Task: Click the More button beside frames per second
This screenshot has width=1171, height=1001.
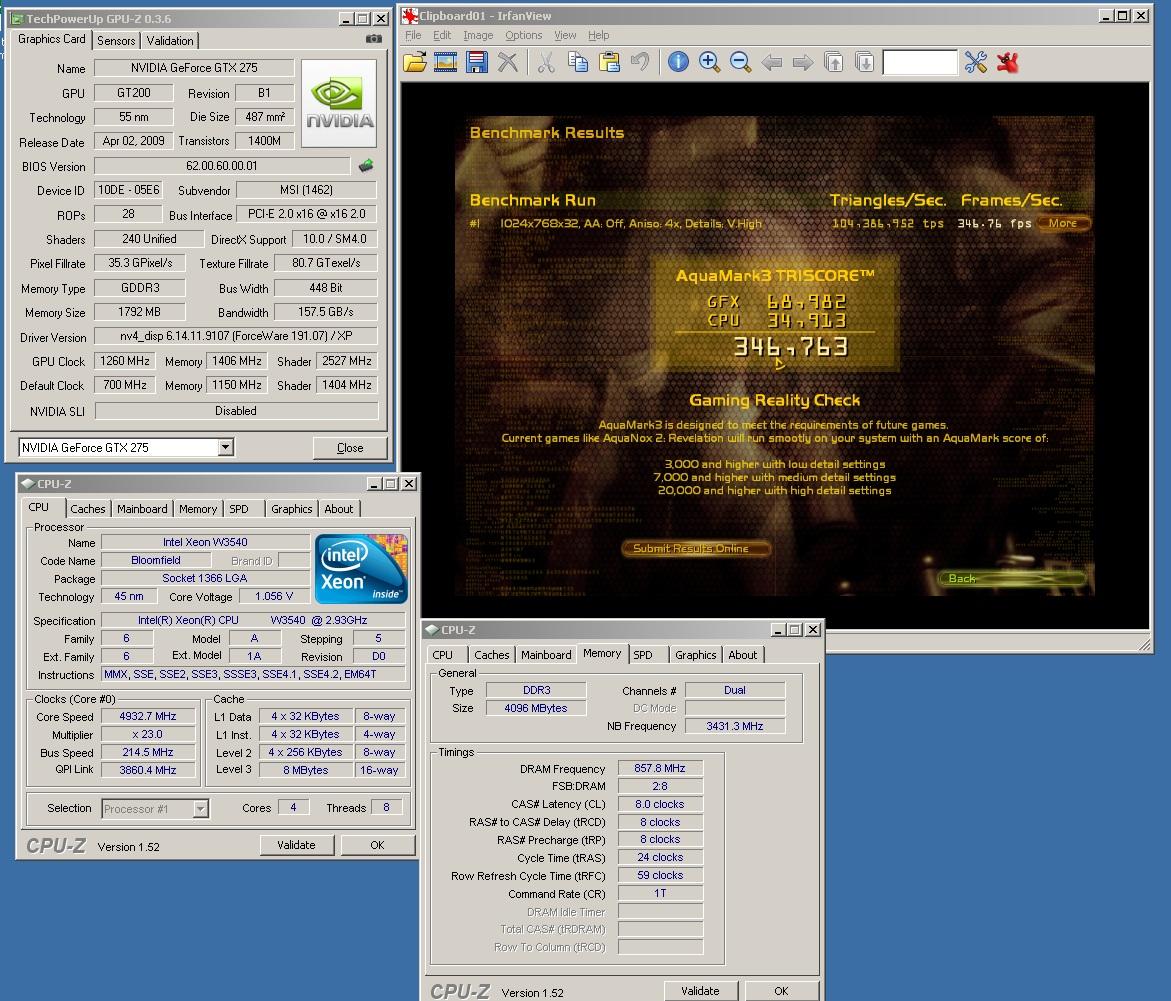Action: (x=1063, y=223)
